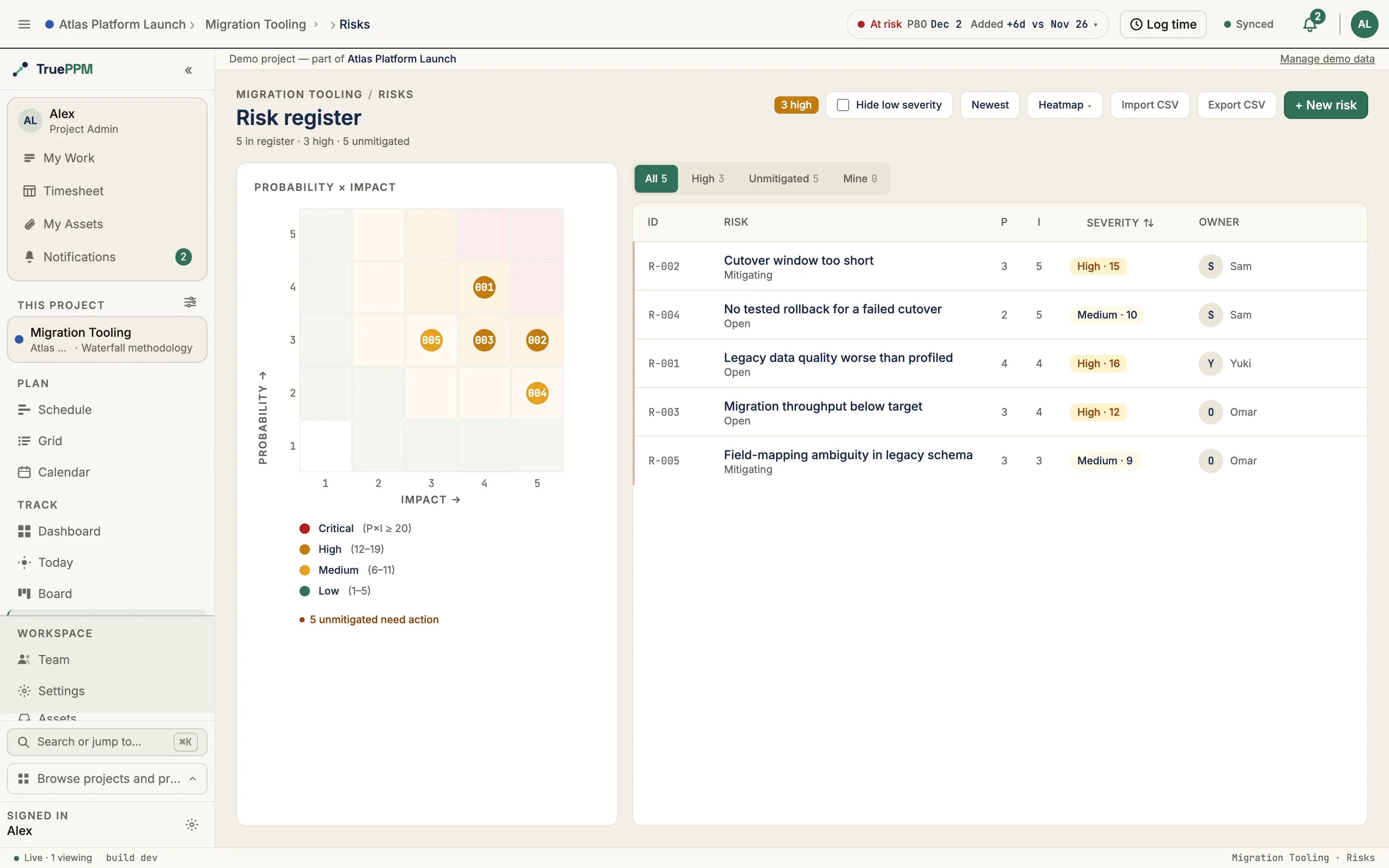Sort by the Severity column header

coord(1119,223)
